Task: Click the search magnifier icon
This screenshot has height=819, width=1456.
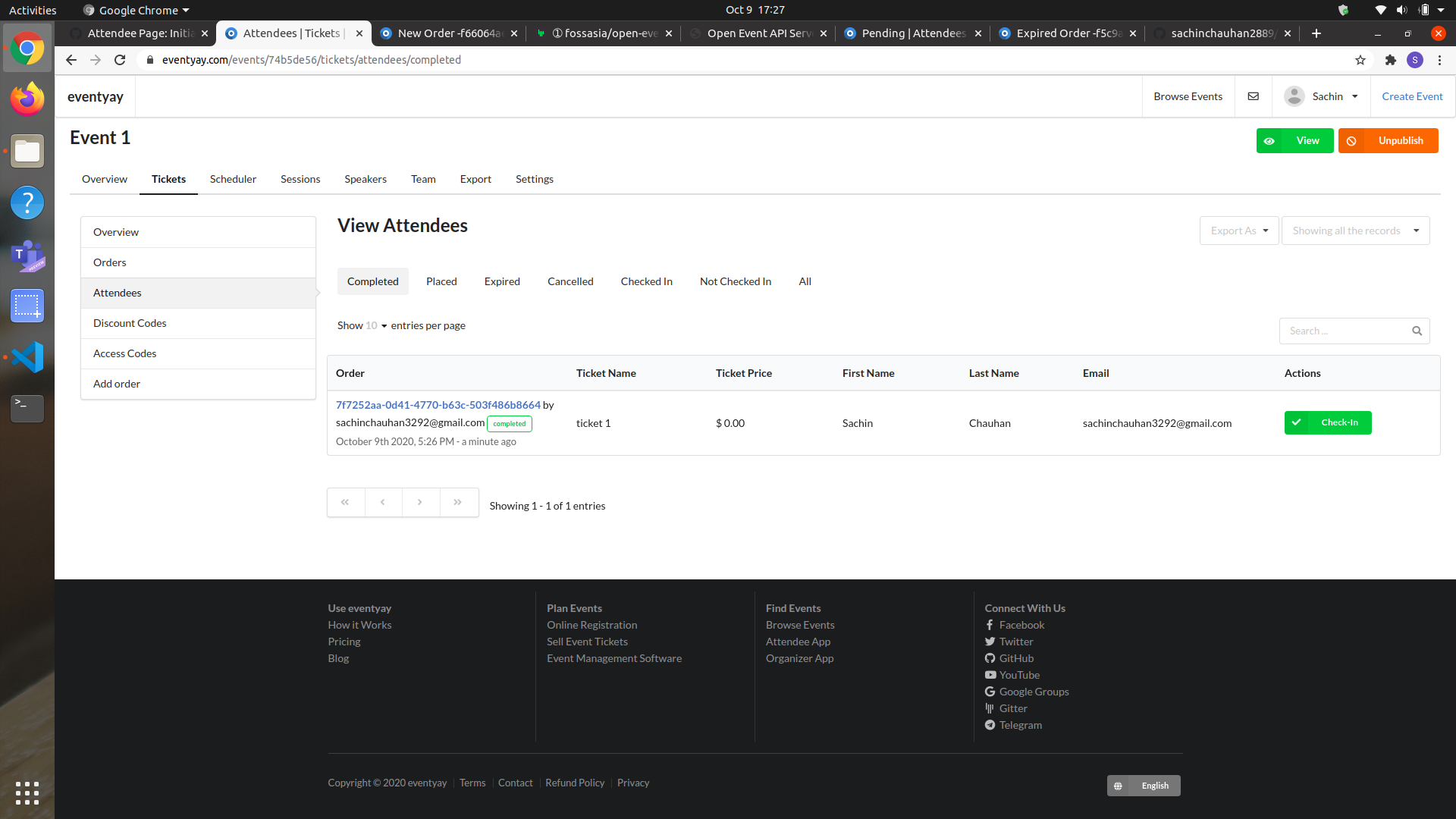Action: pyautogui.click(x=1417, y=331)
